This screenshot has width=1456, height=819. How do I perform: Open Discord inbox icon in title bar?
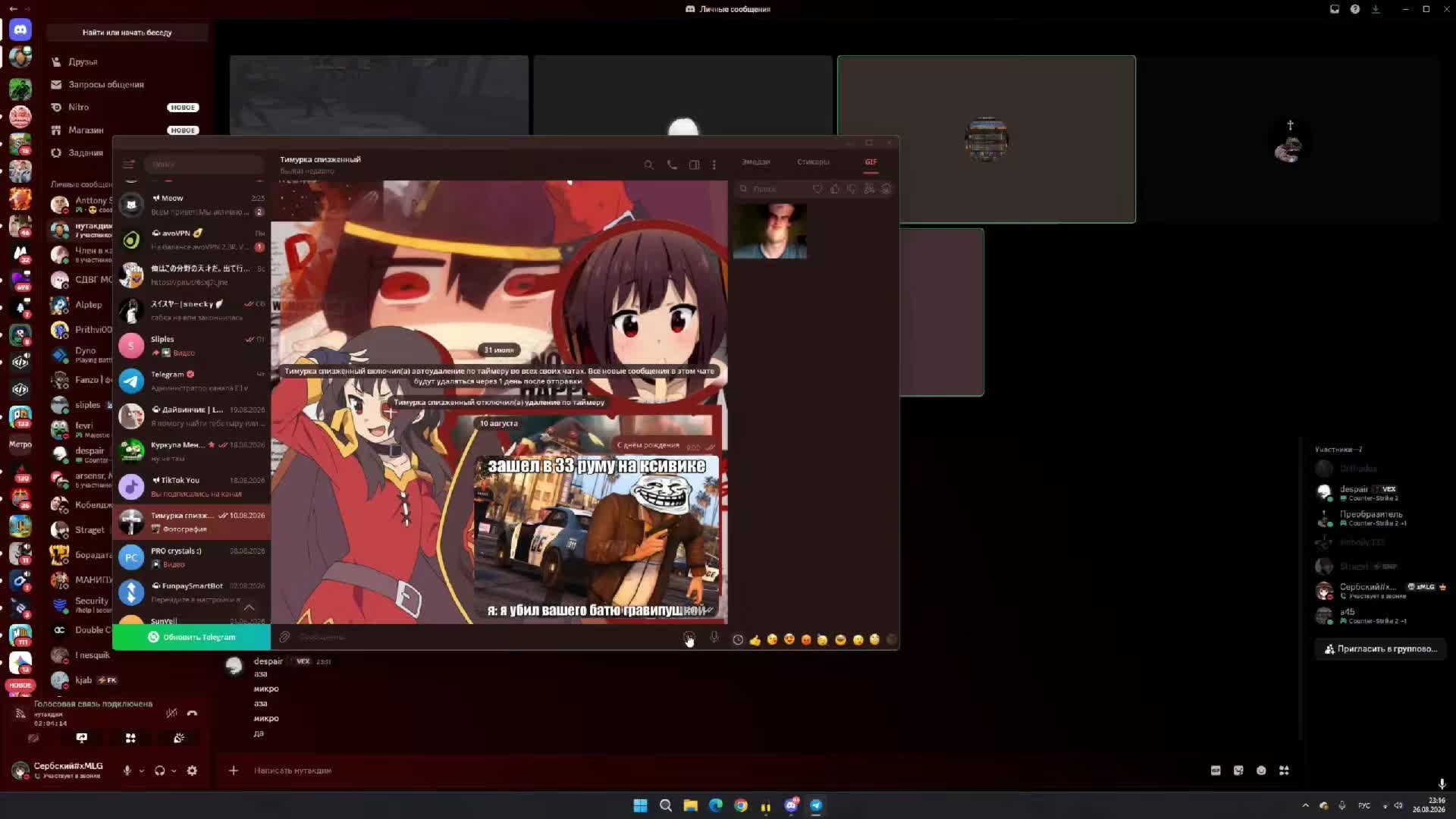point(1334,9)
